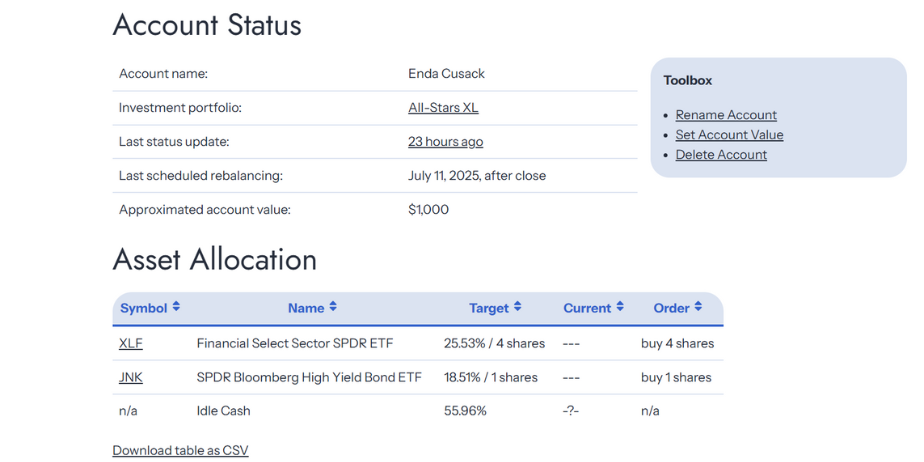Open Set Account Value link
924x462 pixels.
tap(730, 135)
